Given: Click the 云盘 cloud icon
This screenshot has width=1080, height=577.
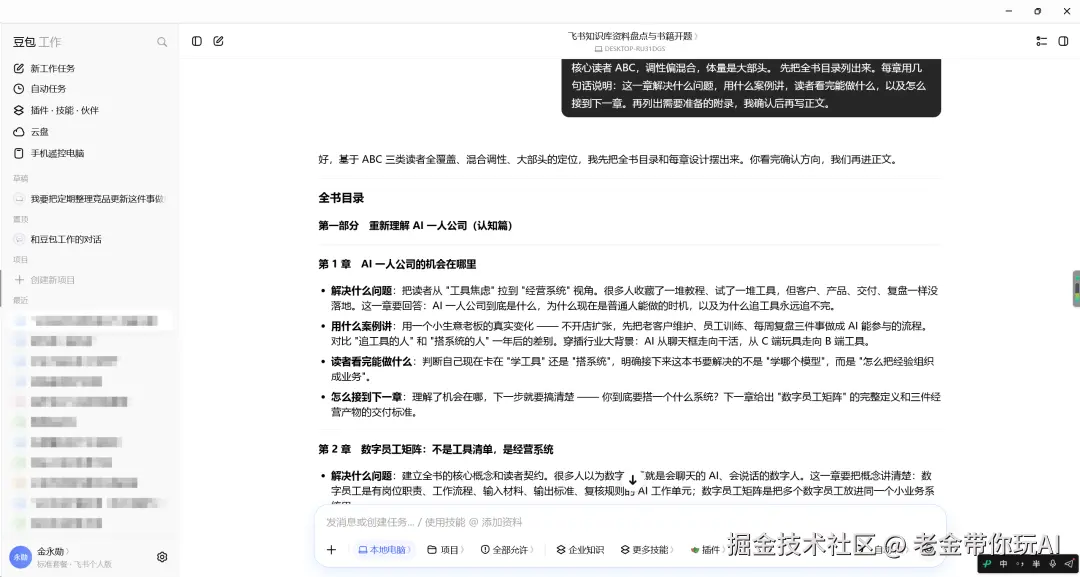Looking at the screenshot, I should (x=19, y=132).
